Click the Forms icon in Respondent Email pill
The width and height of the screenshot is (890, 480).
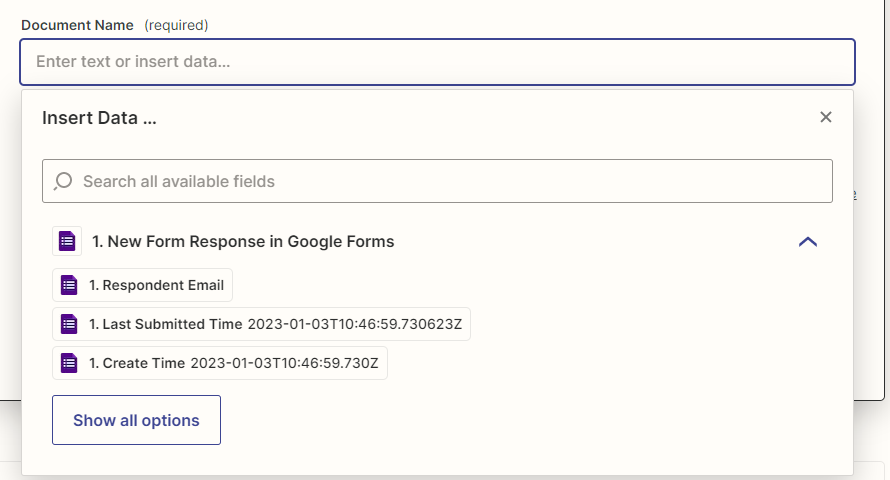pyautogui.click(x=69, y=285)
